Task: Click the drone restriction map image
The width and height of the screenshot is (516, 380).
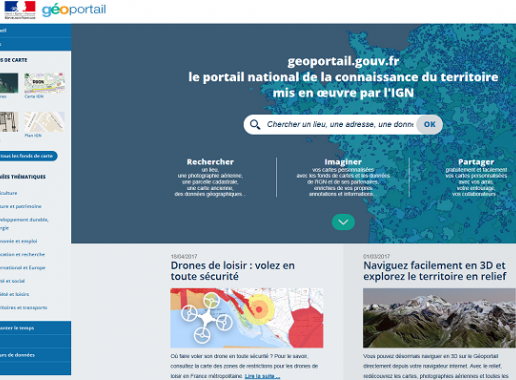Action: pos(247,318)
